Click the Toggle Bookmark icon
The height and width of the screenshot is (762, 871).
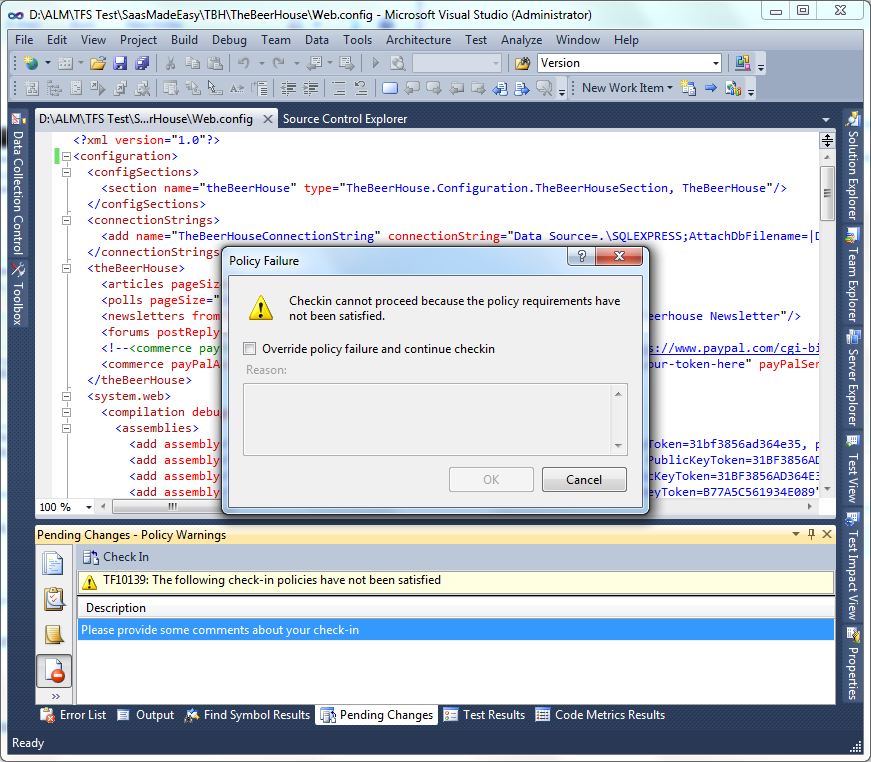tap(390, 88)
